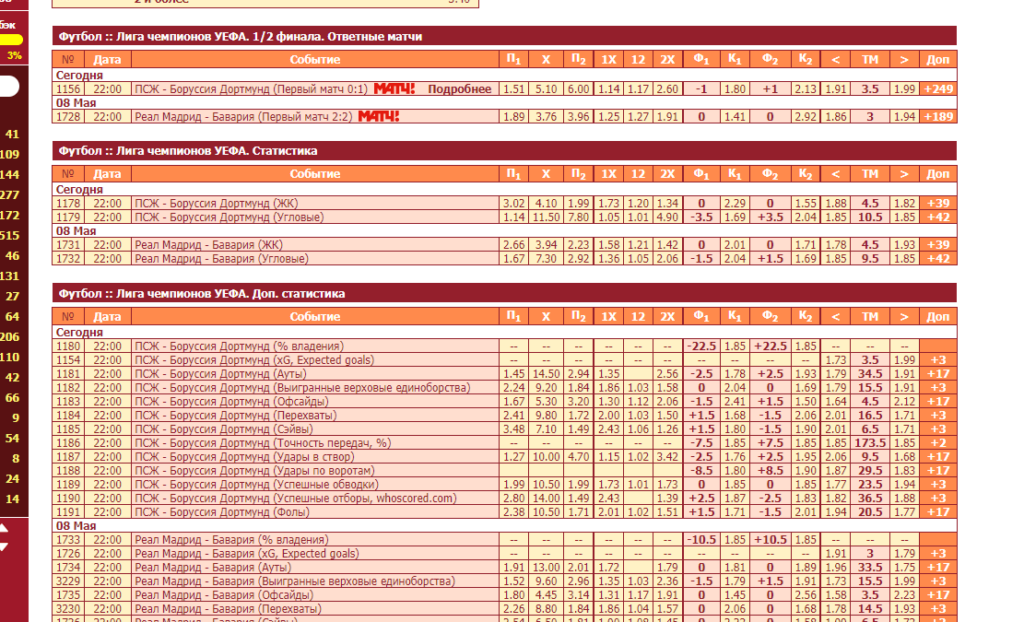Choose over 3.5 total odds 1.99 for event 1156

tap(904, 89)
